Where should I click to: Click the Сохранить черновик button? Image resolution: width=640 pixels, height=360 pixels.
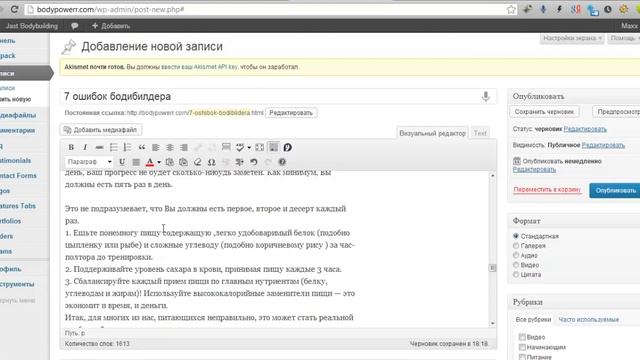click(544, 112)
